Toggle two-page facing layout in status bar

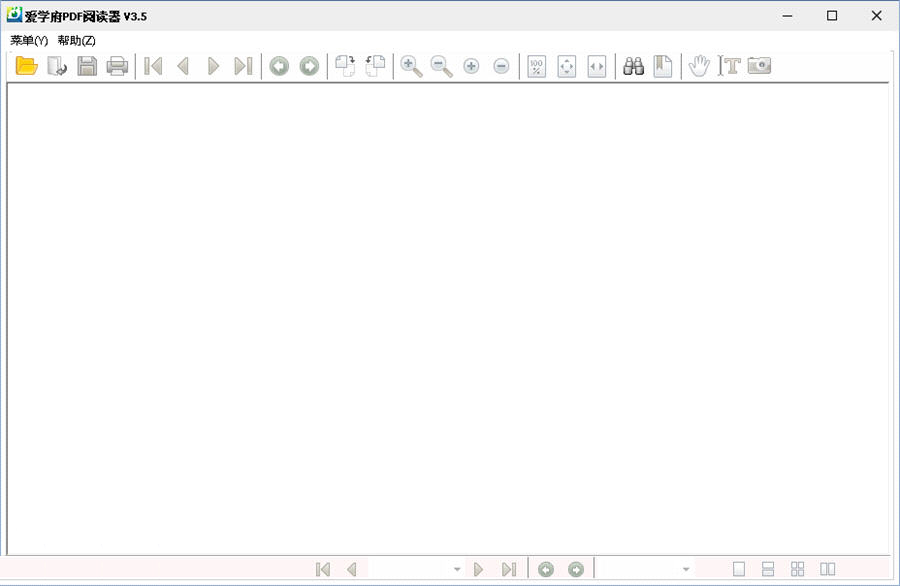point(827,569)
